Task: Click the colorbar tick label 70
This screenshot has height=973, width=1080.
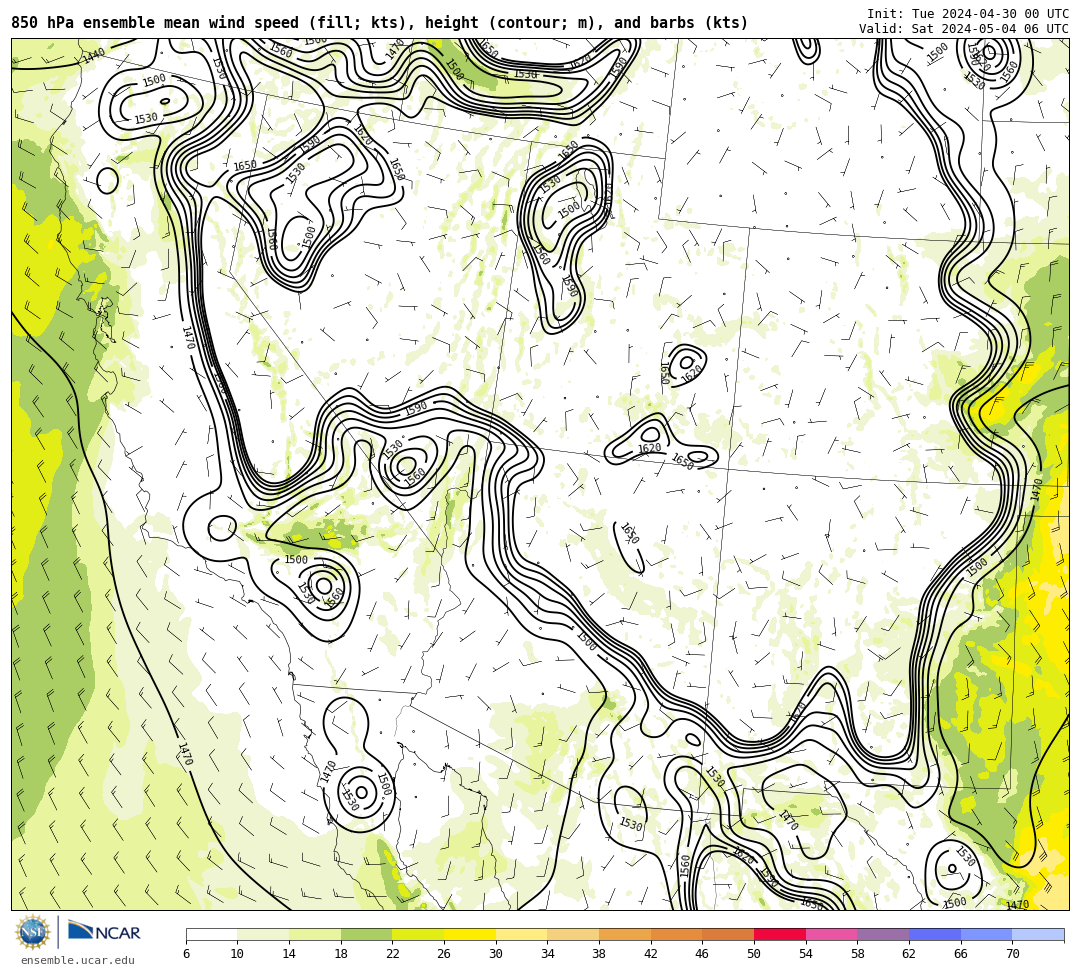Action: 1012,954
